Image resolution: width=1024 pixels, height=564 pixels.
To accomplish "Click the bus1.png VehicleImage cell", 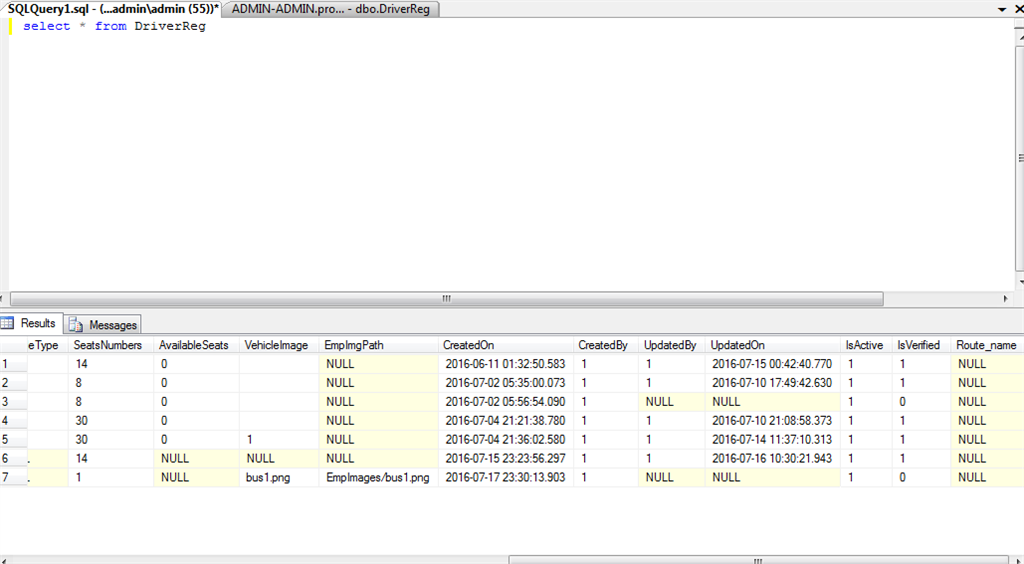I will [280, 477].
